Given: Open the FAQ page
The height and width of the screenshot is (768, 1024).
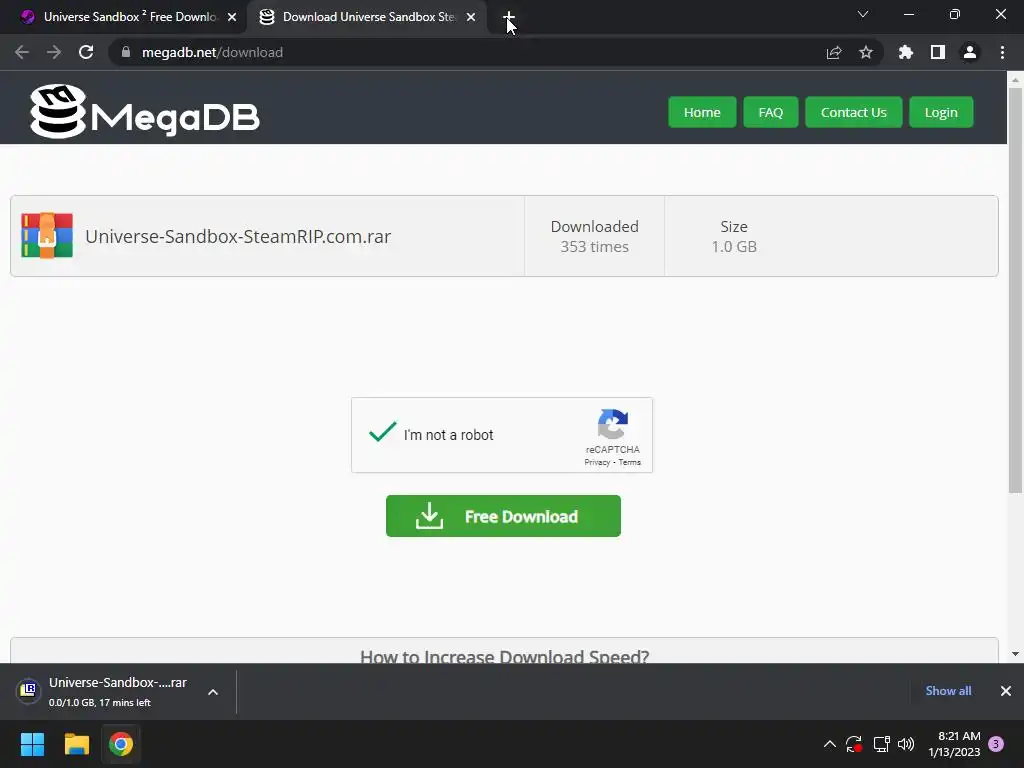Looking at the screenshot, I should point(771,112).
